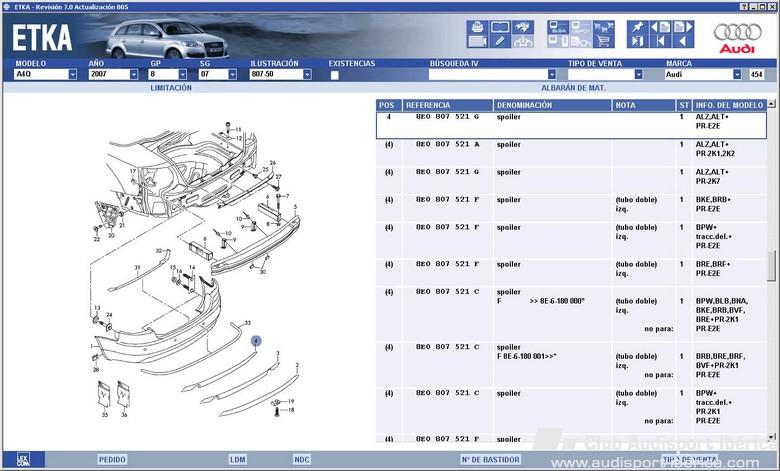Screen dimensions: 780x471
Task: Click the screen/display view icon
Action: (x=499, y=27)
